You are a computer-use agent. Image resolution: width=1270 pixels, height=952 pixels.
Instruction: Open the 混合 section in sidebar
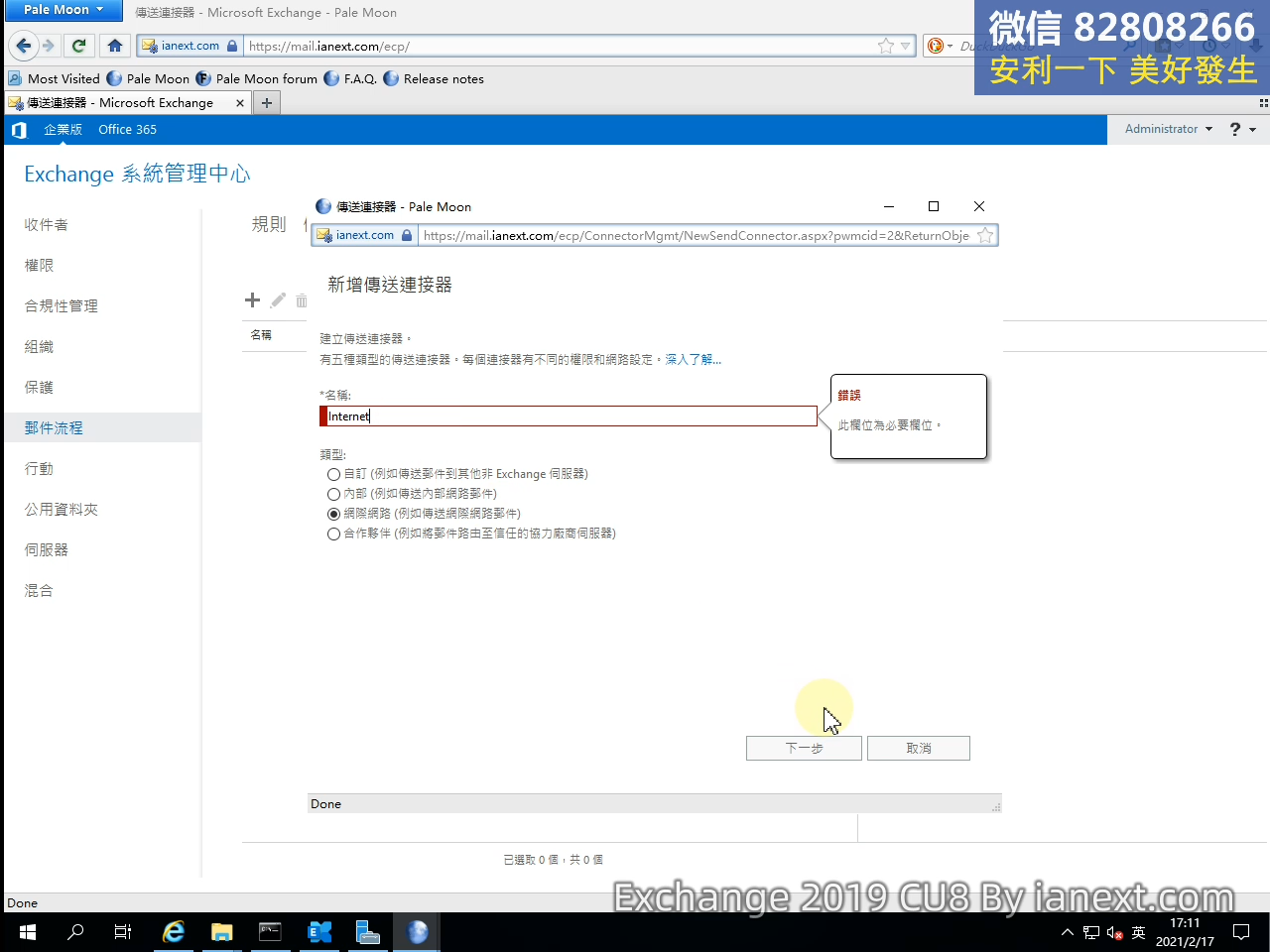pos(39,591)
